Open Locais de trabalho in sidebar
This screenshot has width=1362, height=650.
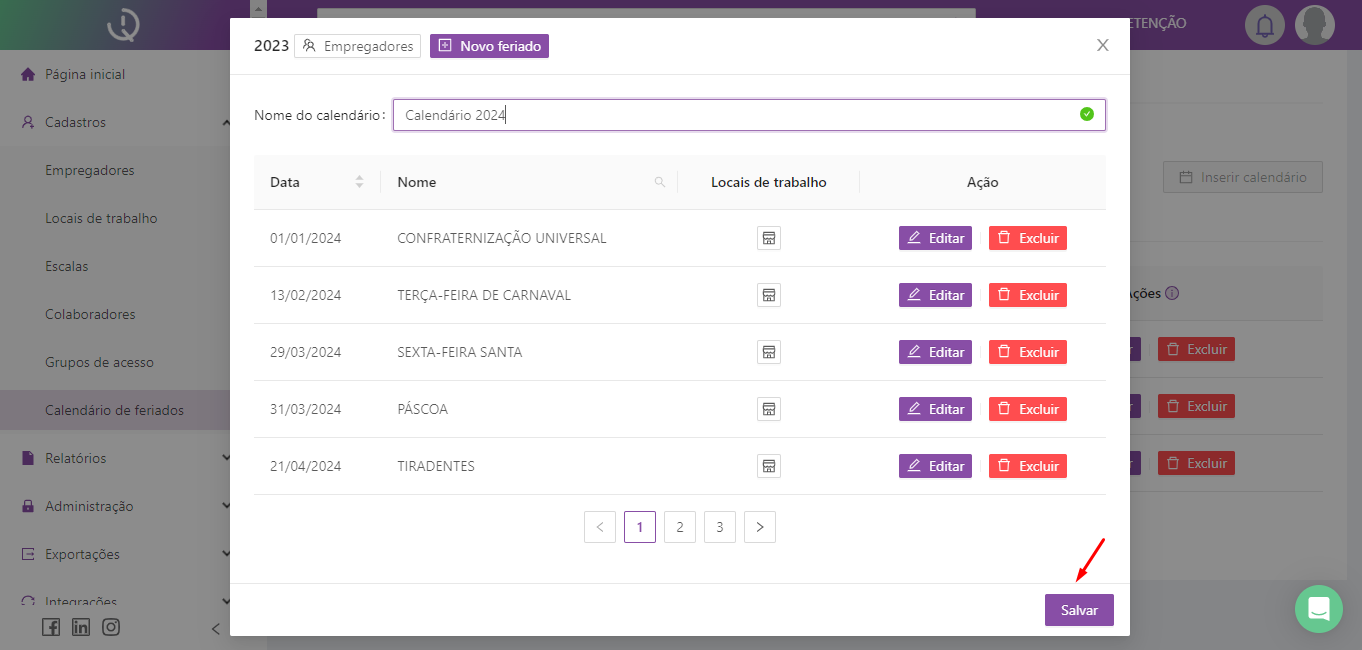click(x=101, y=218)
